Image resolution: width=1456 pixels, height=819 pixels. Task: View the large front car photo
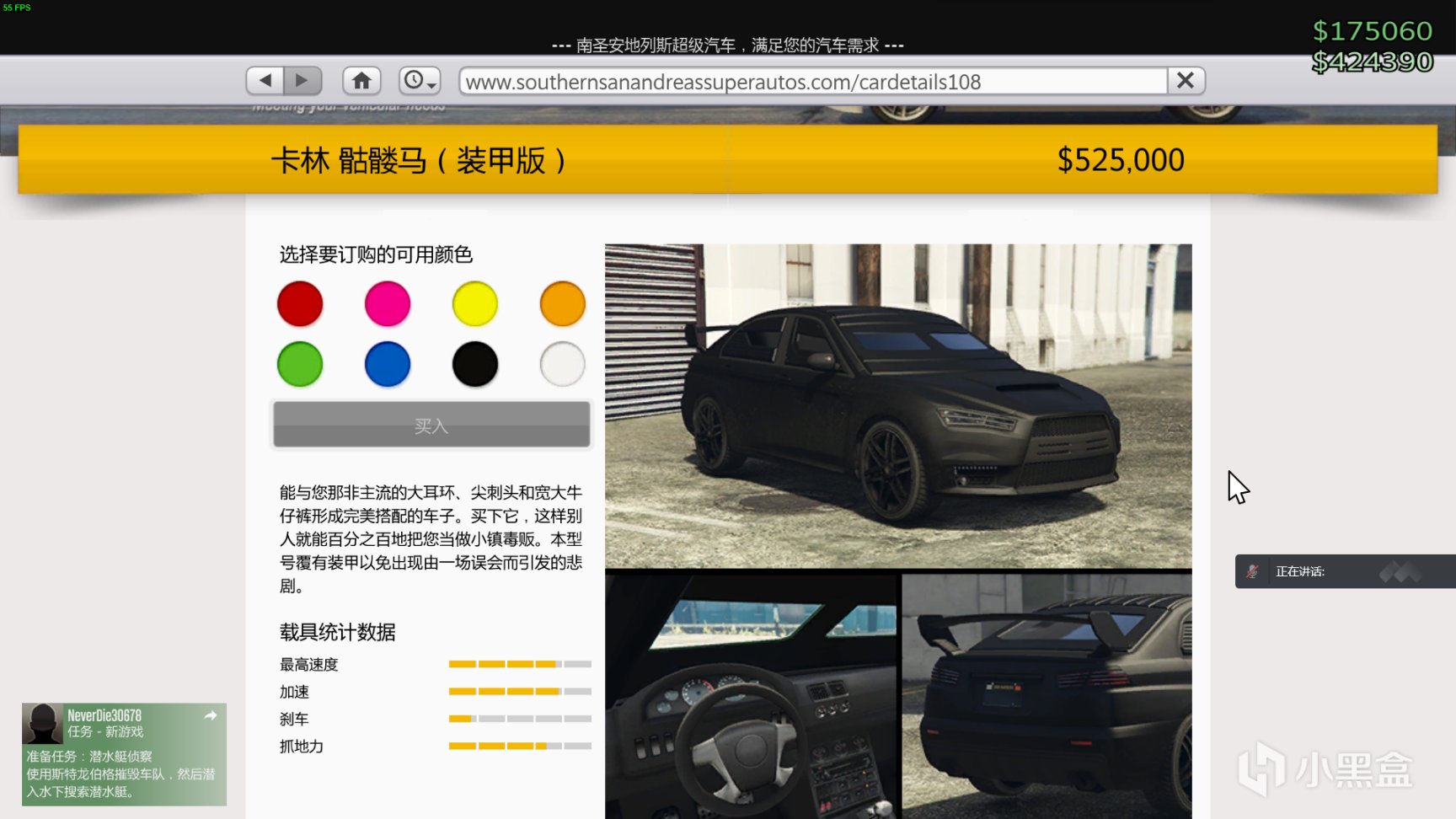tap(898, 406)
